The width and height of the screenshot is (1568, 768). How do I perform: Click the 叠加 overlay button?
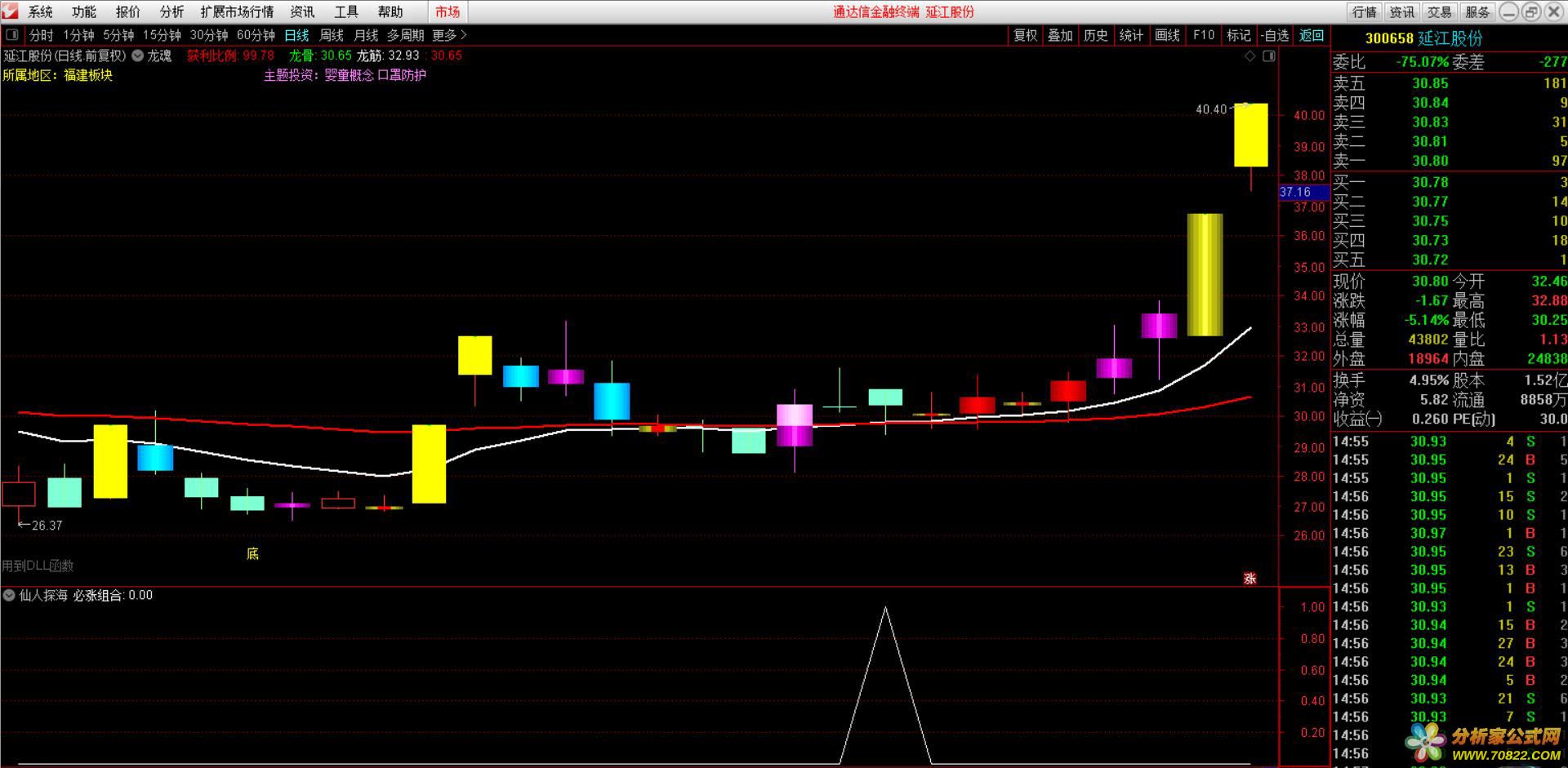pos(1060,35)
